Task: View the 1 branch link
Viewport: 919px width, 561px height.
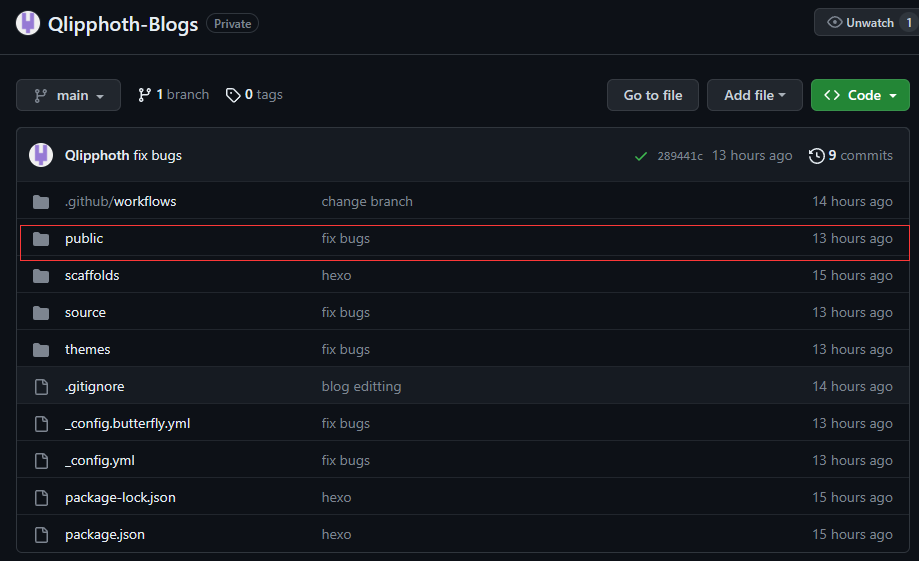Action: click(173, 94)
